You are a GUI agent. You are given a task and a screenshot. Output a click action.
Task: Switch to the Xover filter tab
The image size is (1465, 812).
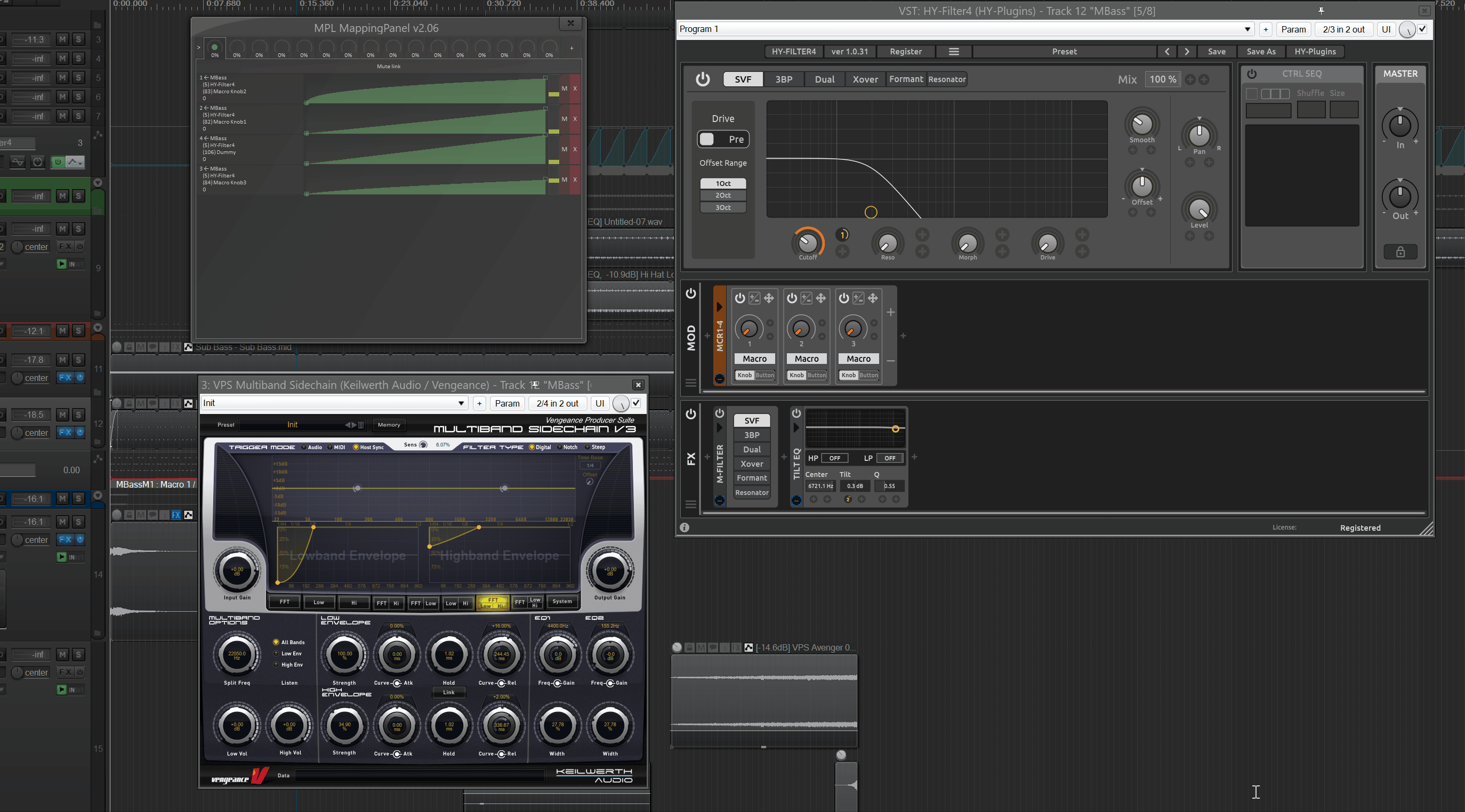pos(865,79)
